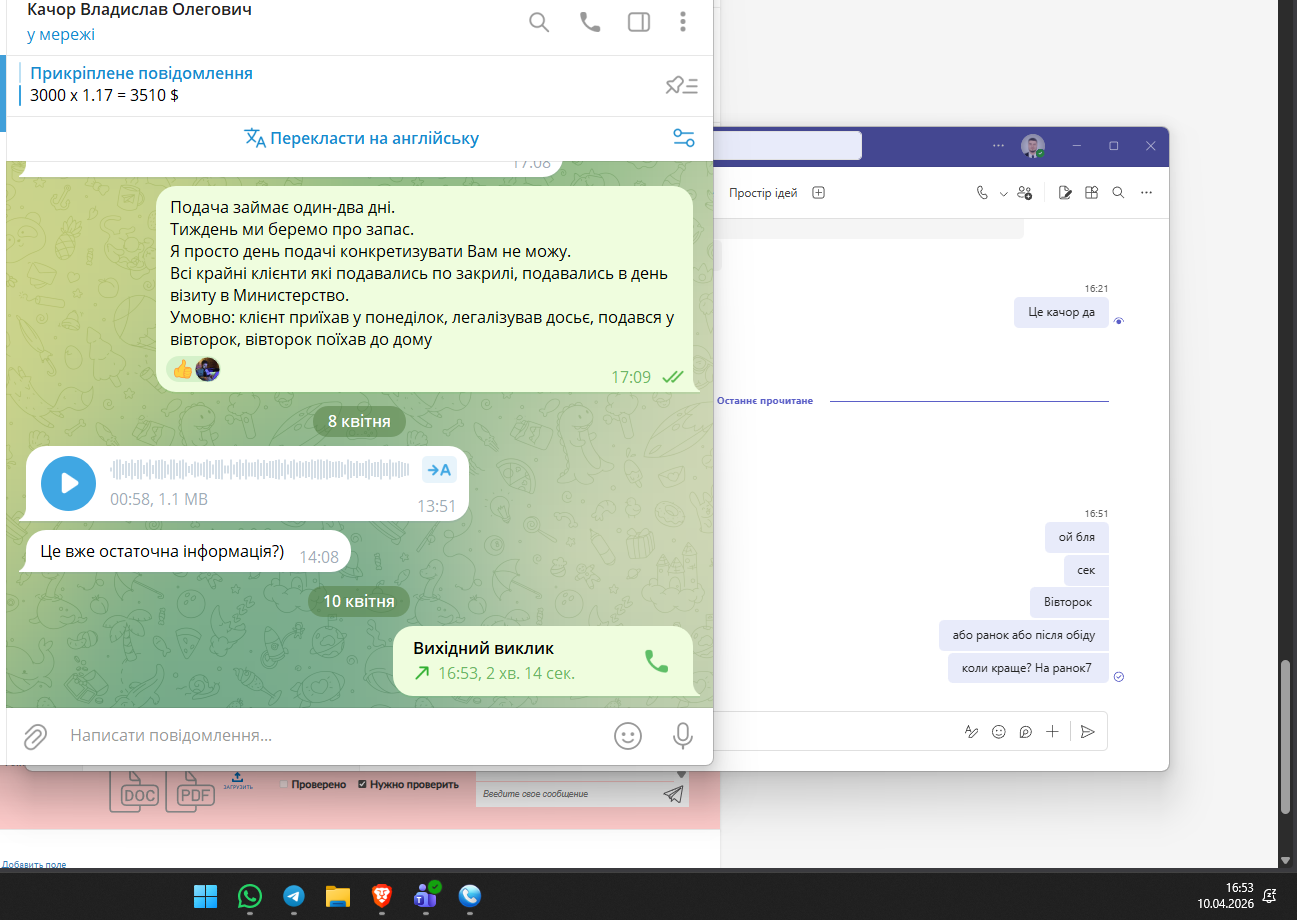
Task: Click Teams message 'Вівторок'
Action: pyautogui.click(x=1069, y=603)
